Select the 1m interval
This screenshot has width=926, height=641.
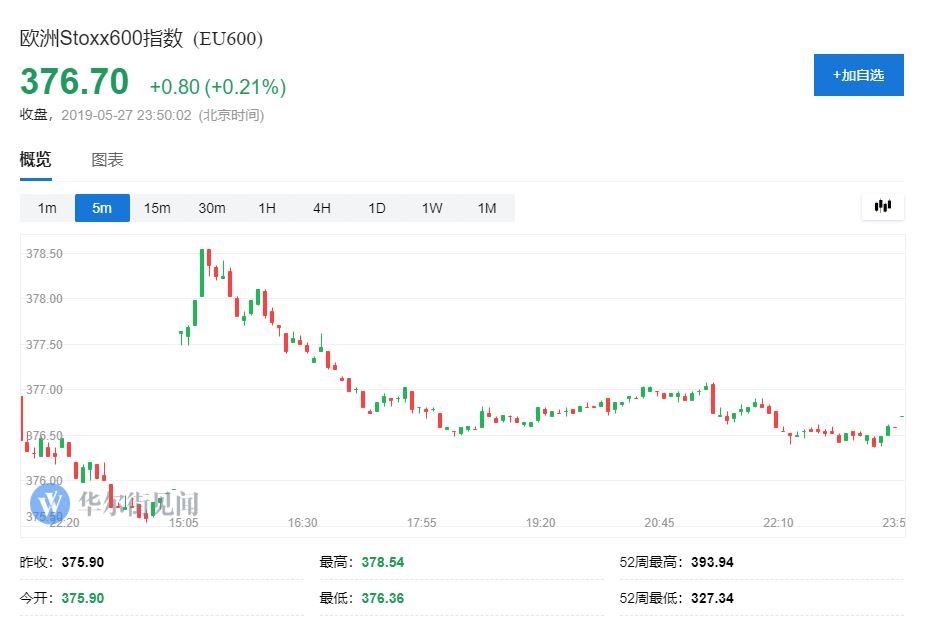click(47, 208)
